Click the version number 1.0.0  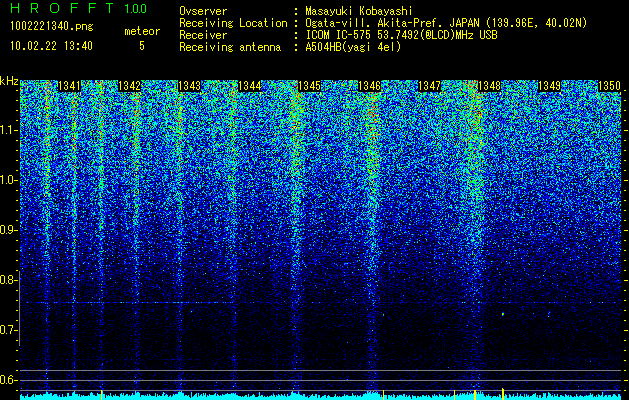(x=136, y=8)
